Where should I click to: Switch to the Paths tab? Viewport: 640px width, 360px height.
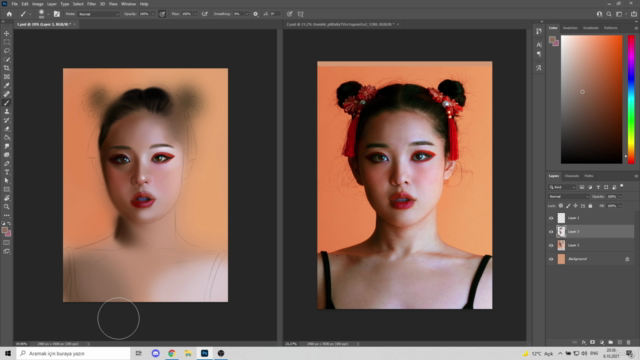click(x=589, y=176)
